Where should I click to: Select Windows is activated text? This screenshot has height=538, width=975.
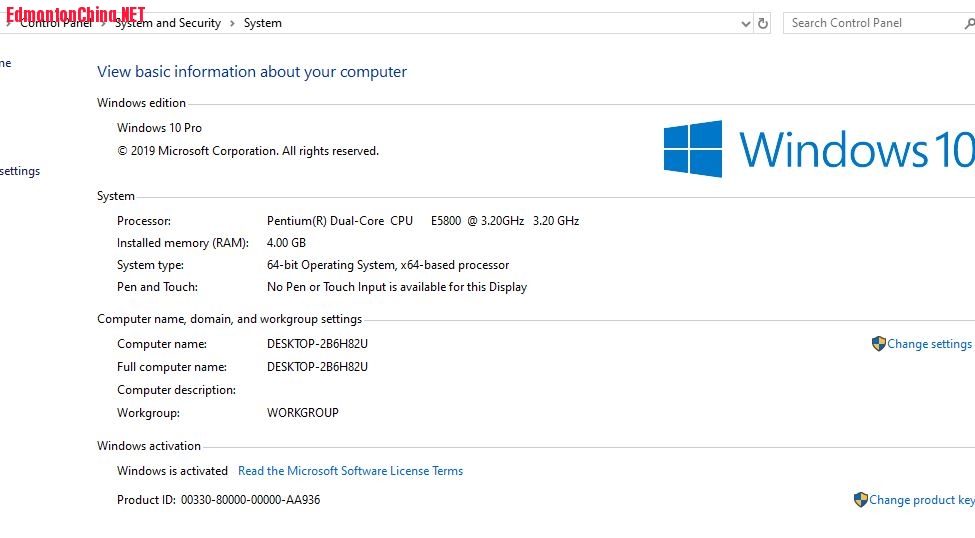[x=172, y=471]
